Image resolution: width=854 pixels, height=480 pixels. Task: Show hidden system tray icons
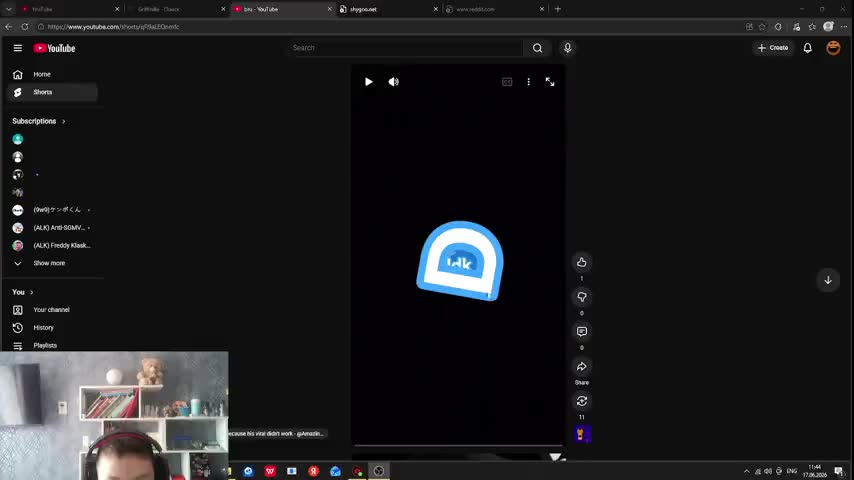747,471
